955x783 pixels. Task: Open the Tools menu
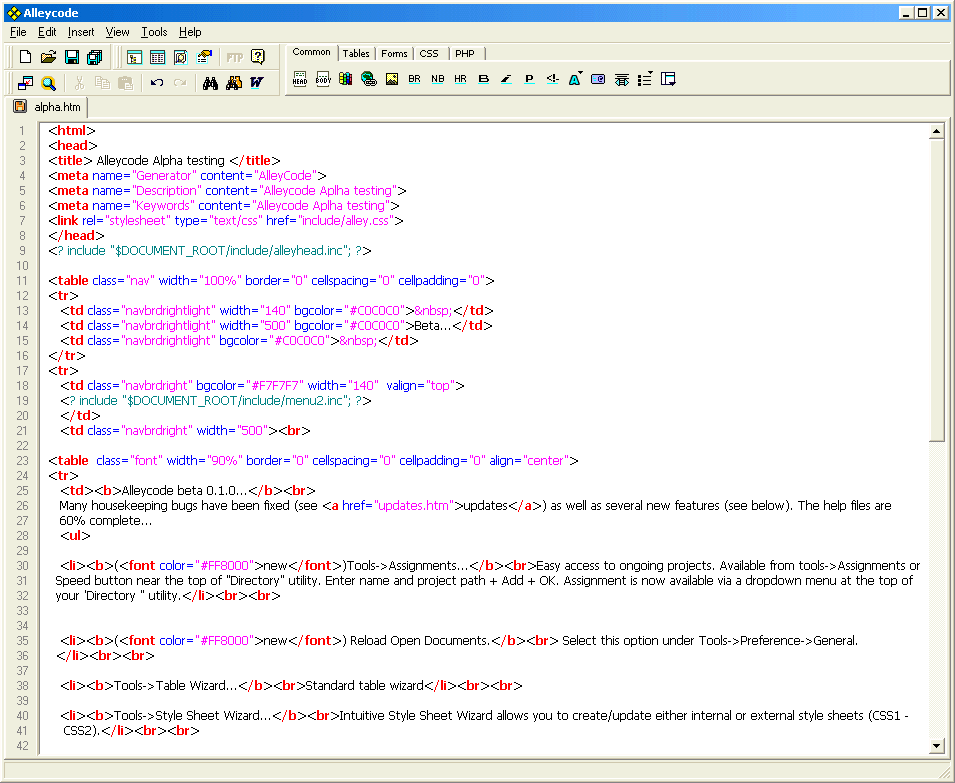click(x=154, y=32)
